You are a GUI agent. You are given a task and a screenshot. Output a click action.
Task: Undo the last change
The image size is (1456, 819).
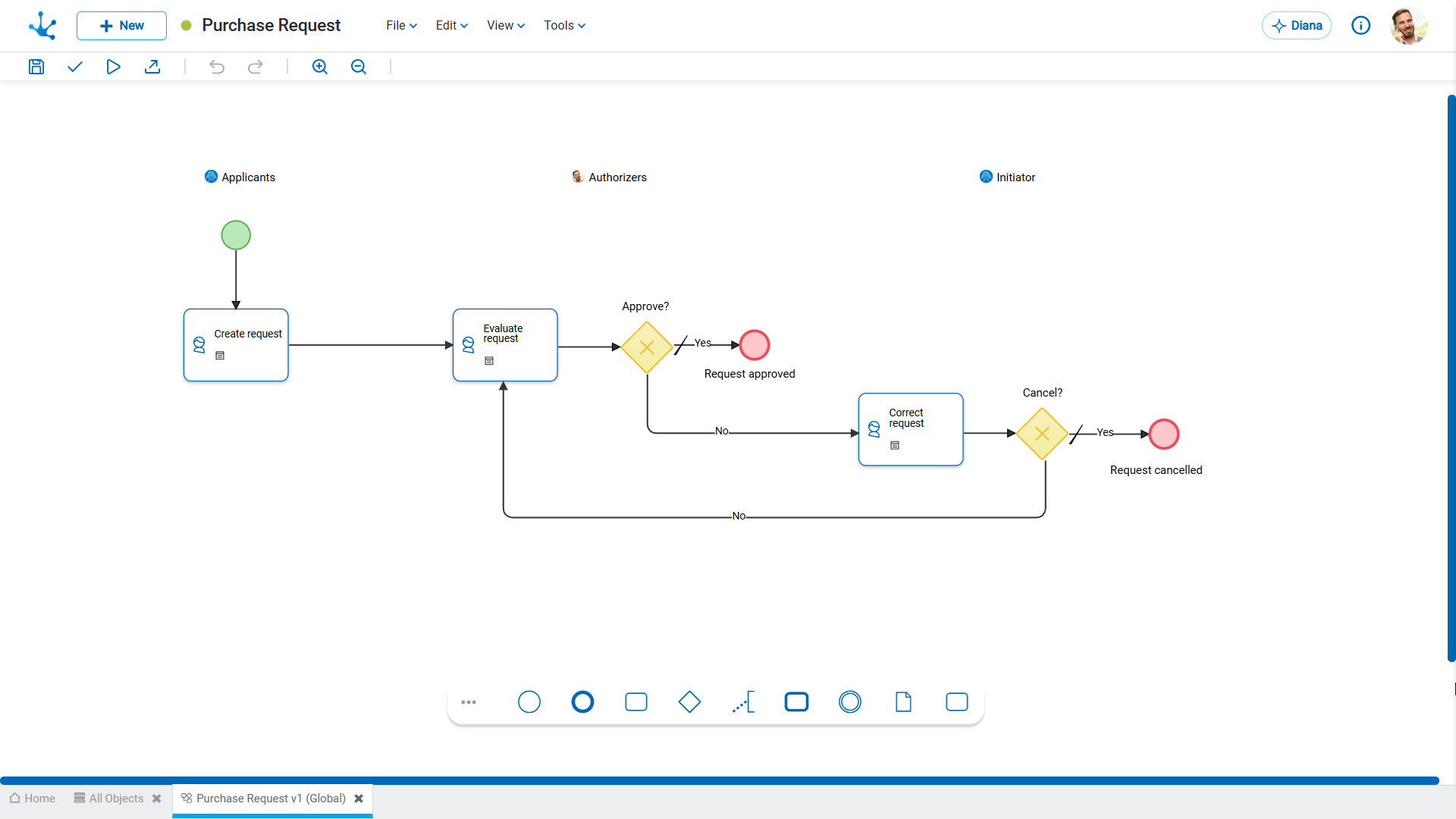pos(217,67)
